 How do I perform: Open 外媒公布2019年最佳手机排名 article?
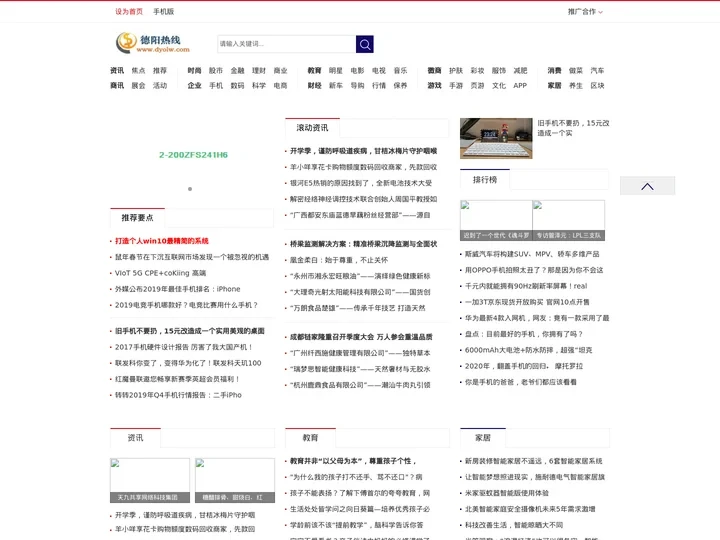pos(177,289)
